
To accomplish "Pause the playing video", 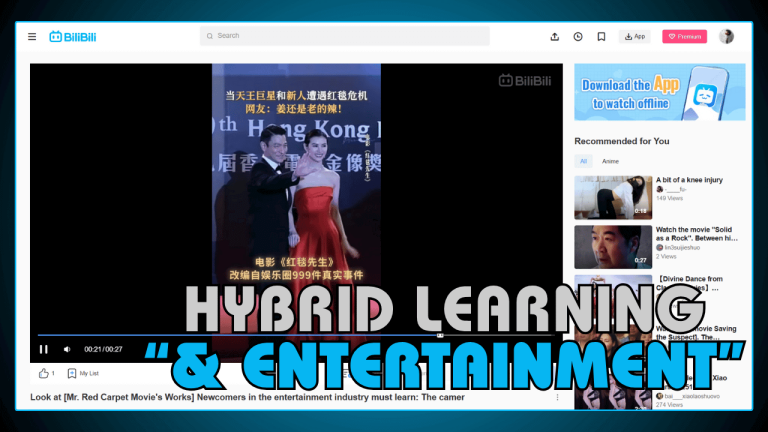I will coord(43,349).
